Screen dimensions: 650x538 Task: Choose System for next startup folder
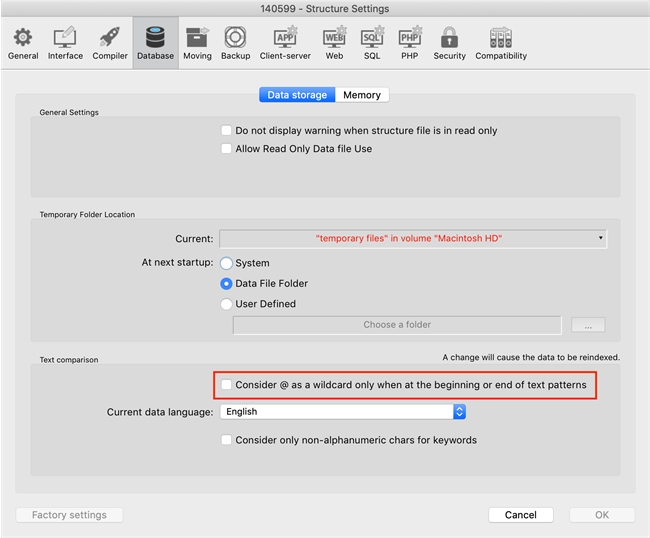(x=226, y=263)
